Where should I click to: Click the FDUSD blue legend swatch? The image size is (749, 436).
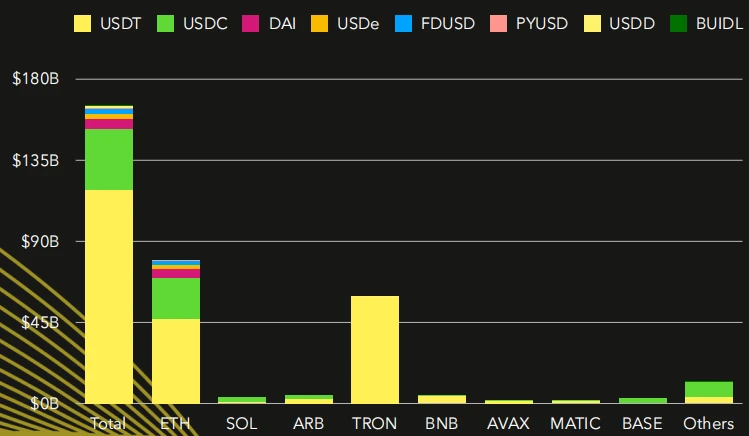pyautogui.click(x=401, y=23)
